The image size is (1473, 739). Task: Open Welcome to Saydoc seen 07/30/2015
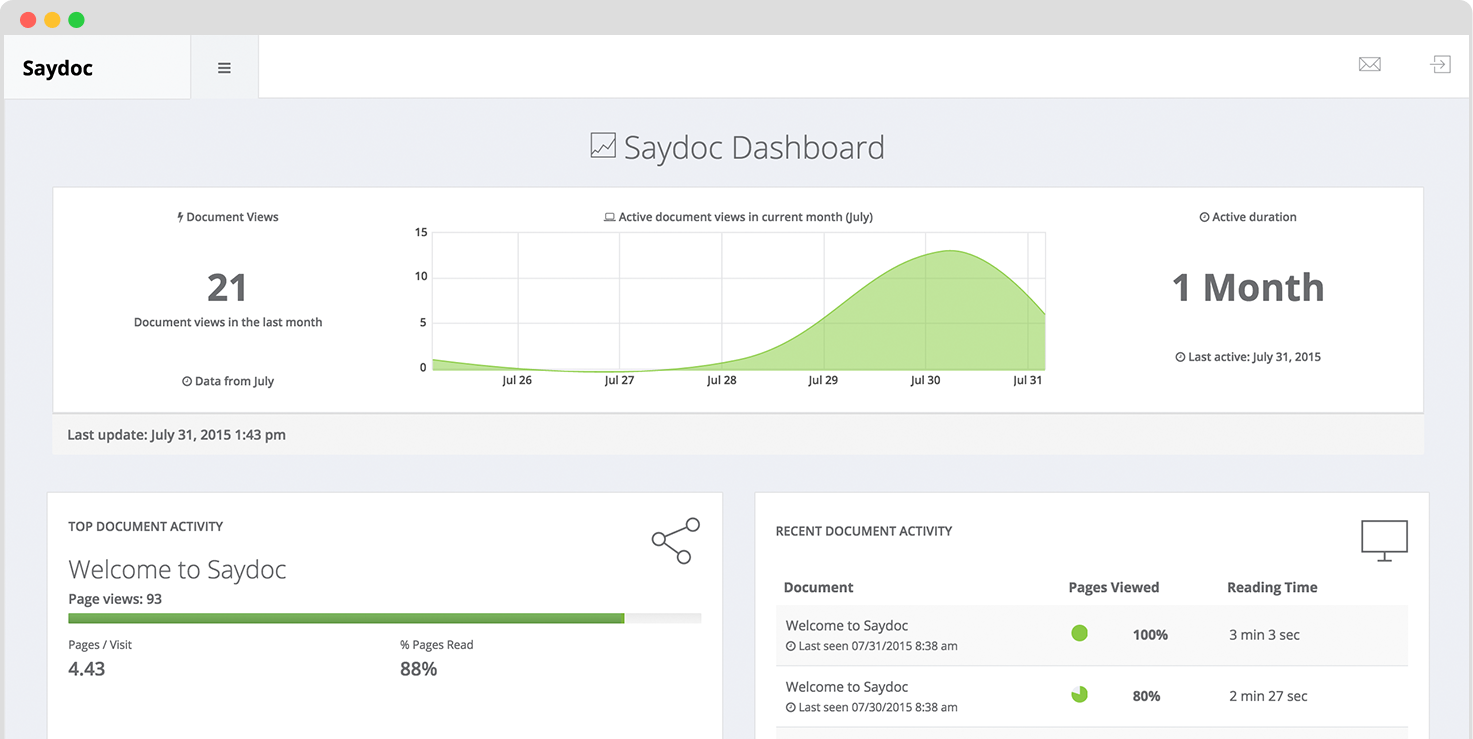pos(847,686)
